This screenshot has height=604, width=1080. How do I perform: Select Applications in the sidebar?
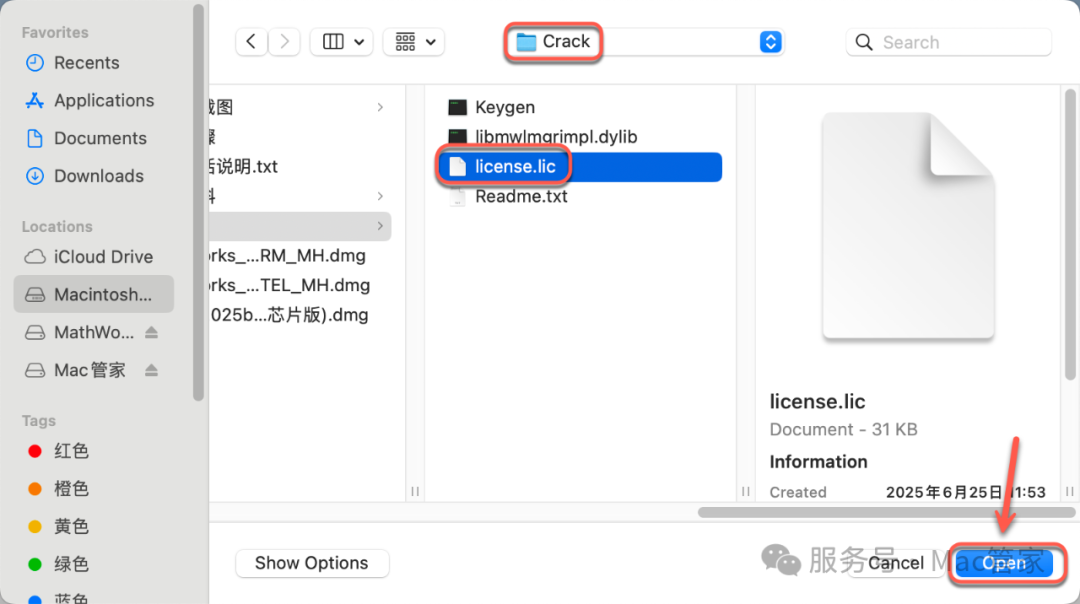104,101
